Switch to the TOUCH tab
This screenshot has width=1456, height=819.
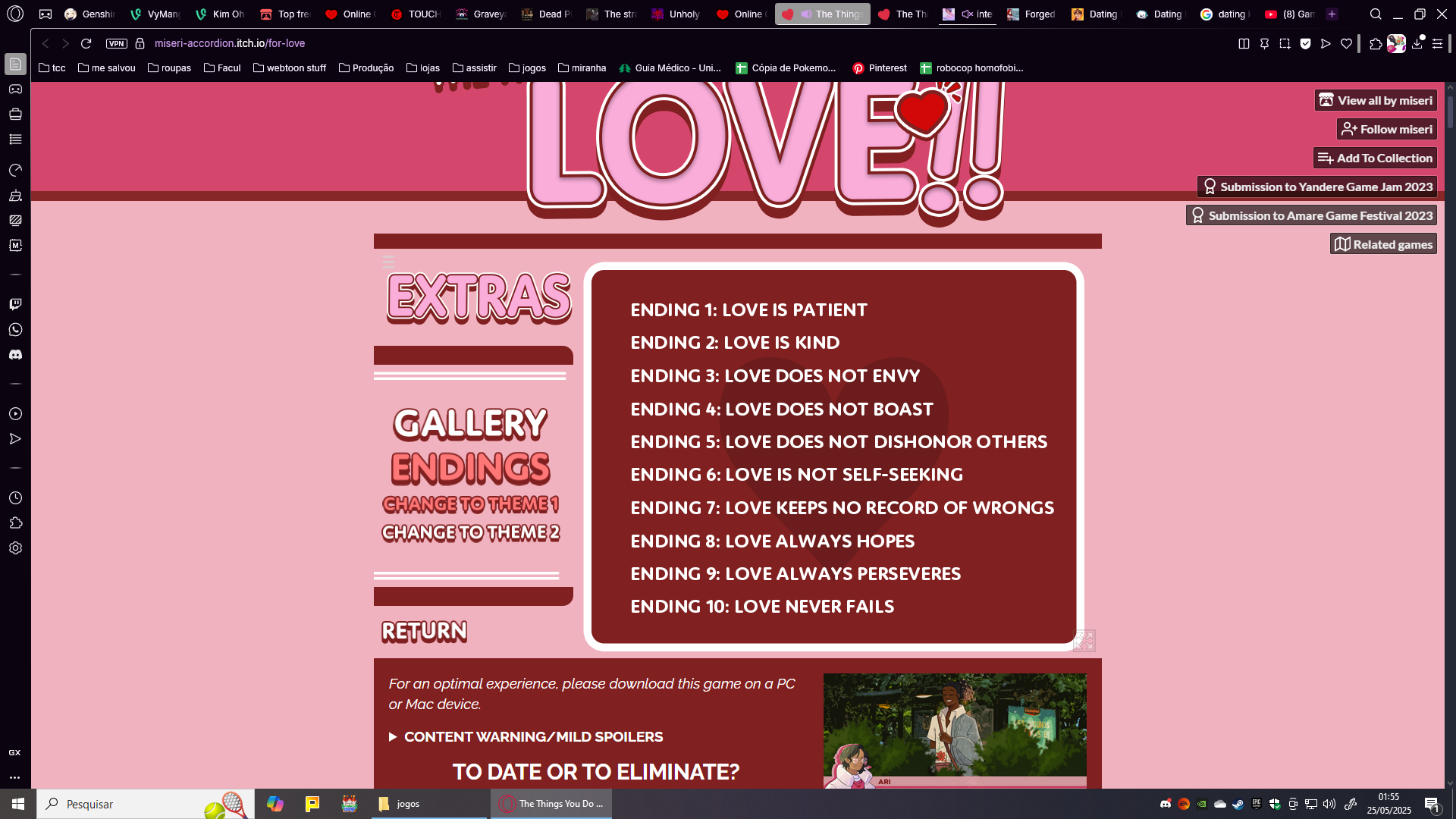416,14
